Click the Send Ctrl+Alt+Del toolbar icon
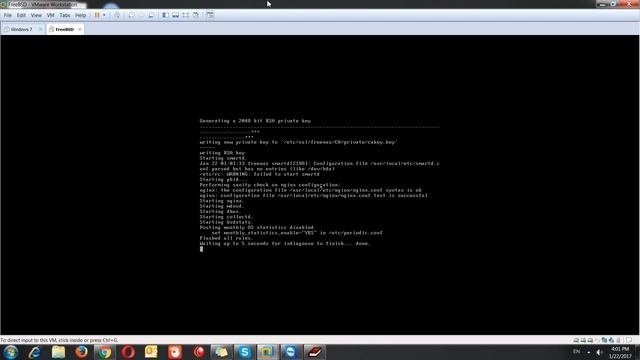 [x=117, y=15]
